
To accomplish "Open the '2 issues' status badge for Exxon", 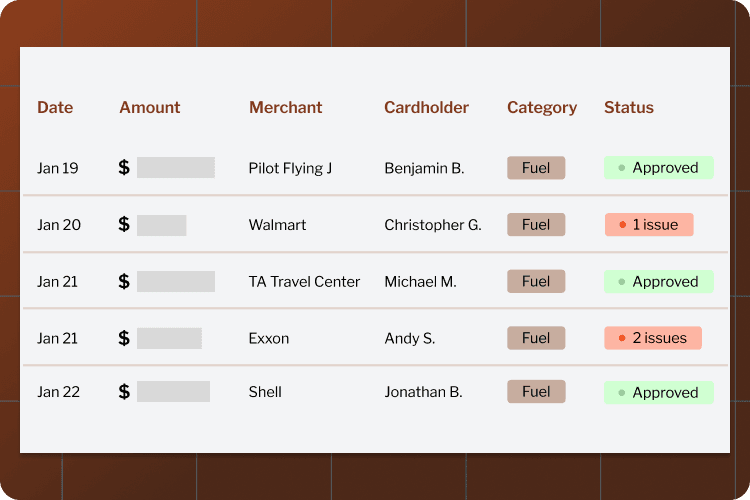I will (652, 338).
